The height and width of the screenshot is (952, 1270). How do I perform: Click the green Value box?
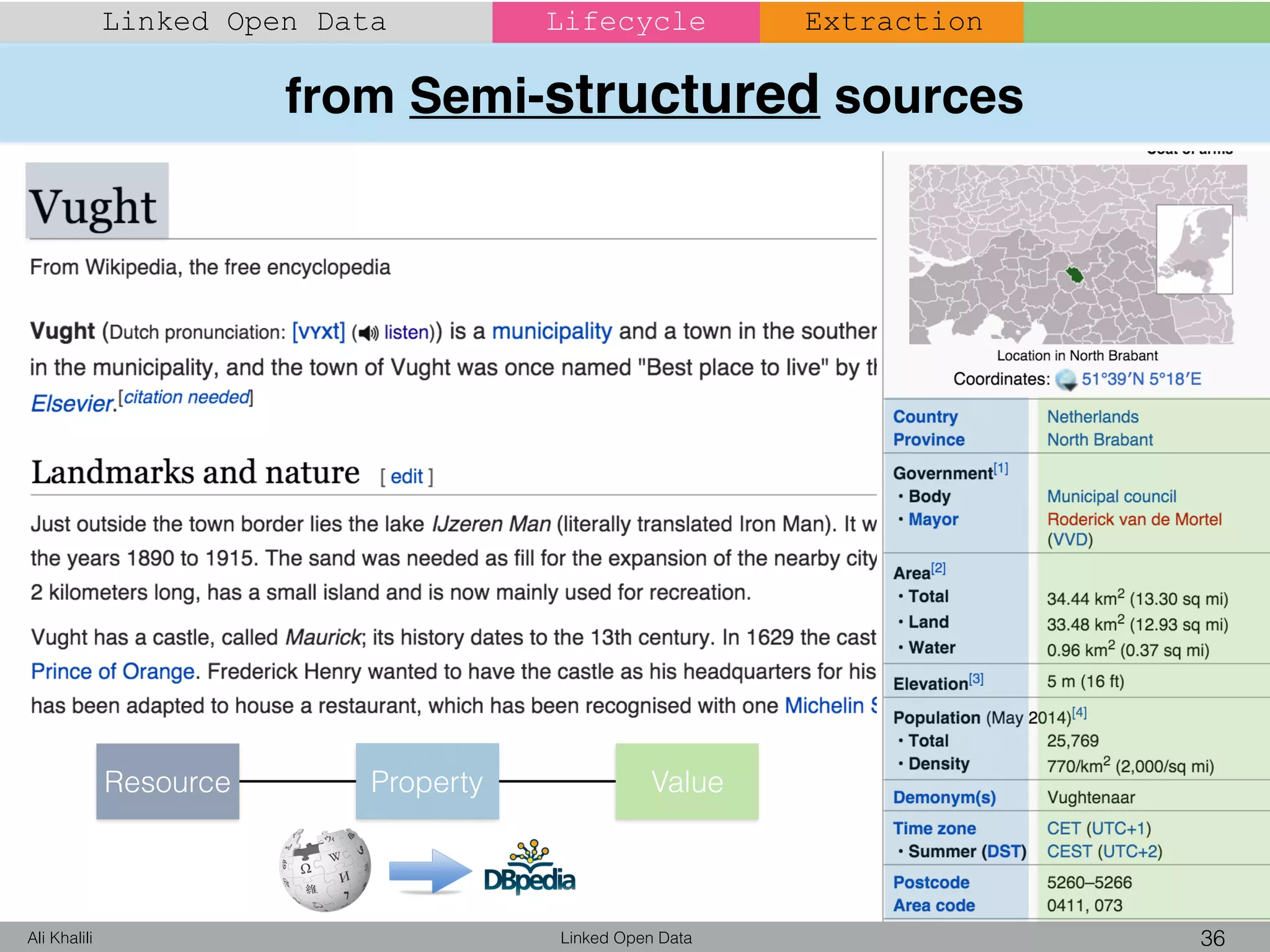[686, 782]
